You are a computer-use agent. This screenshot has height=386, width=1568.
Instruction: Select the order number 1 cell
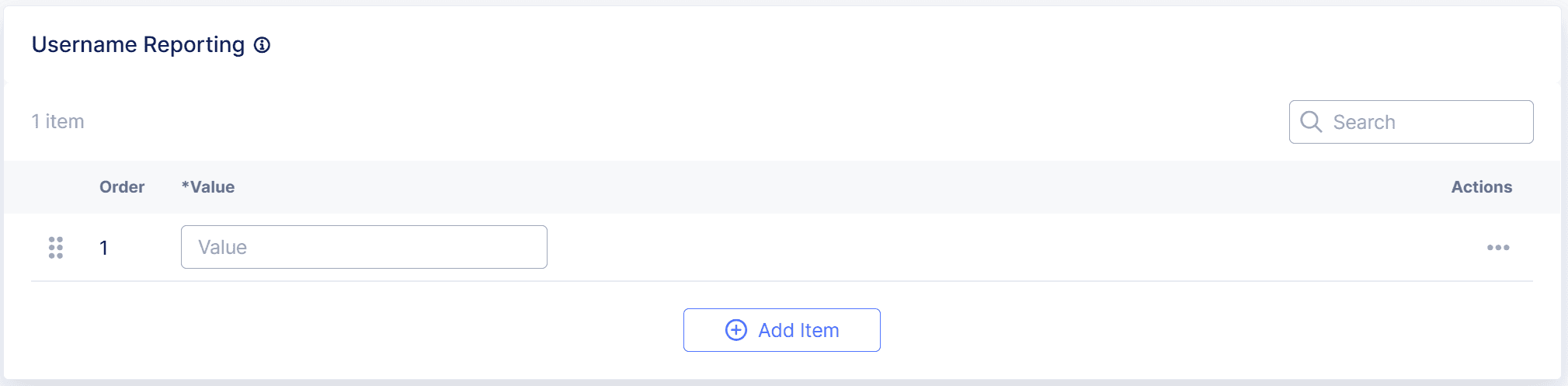coord(103,248)
